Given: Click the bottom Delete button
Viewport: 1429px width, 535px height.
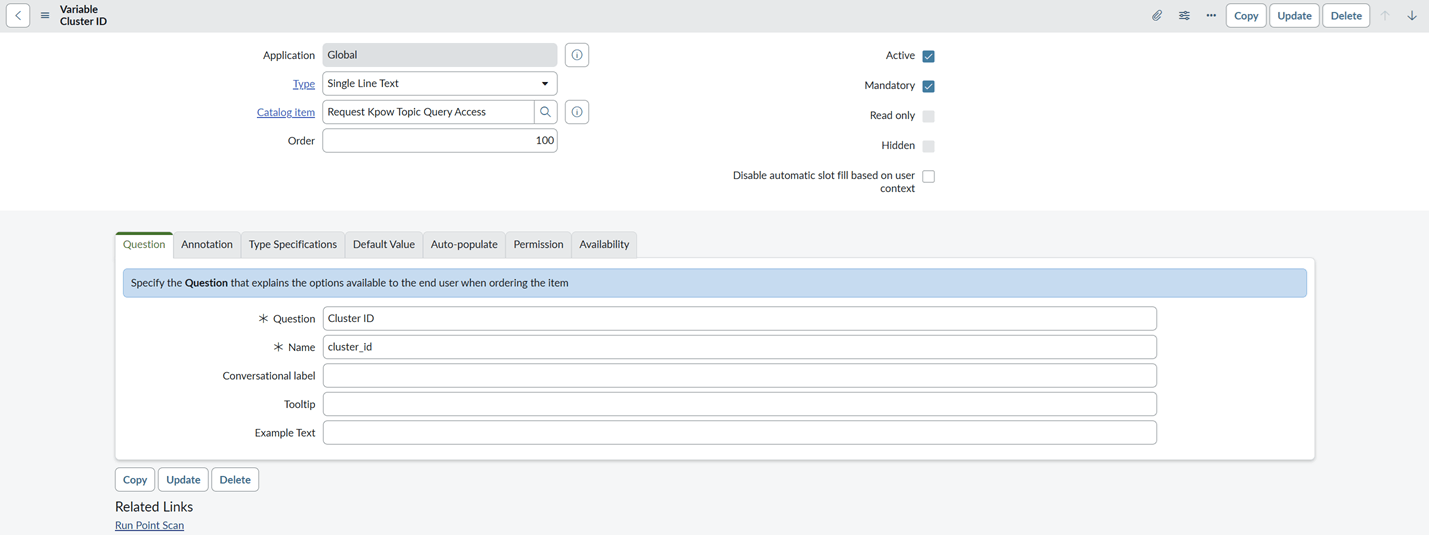Looking at the screenshot, I should (x=235, y=480).
